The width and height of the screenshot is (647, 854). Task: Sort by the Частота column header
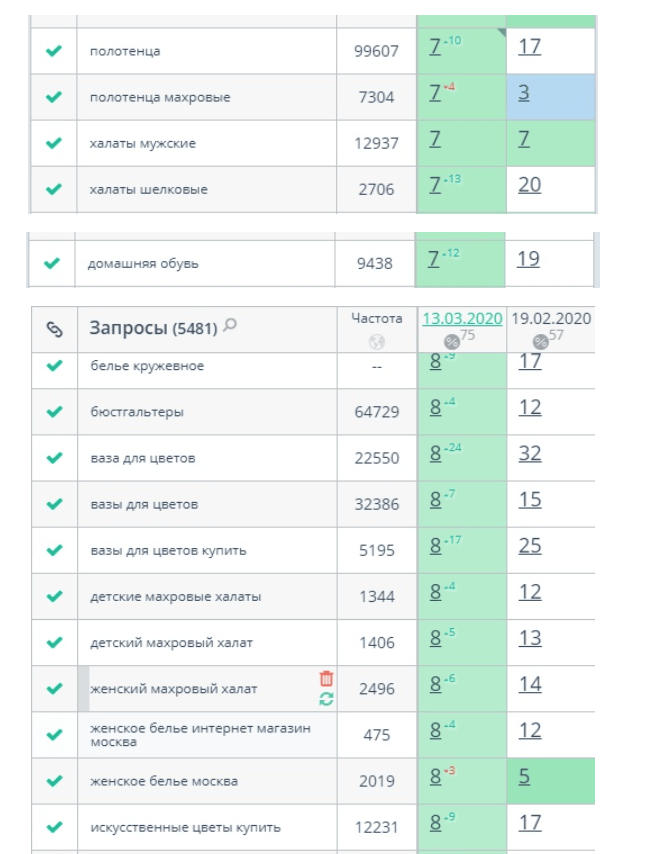click(376, 318)
